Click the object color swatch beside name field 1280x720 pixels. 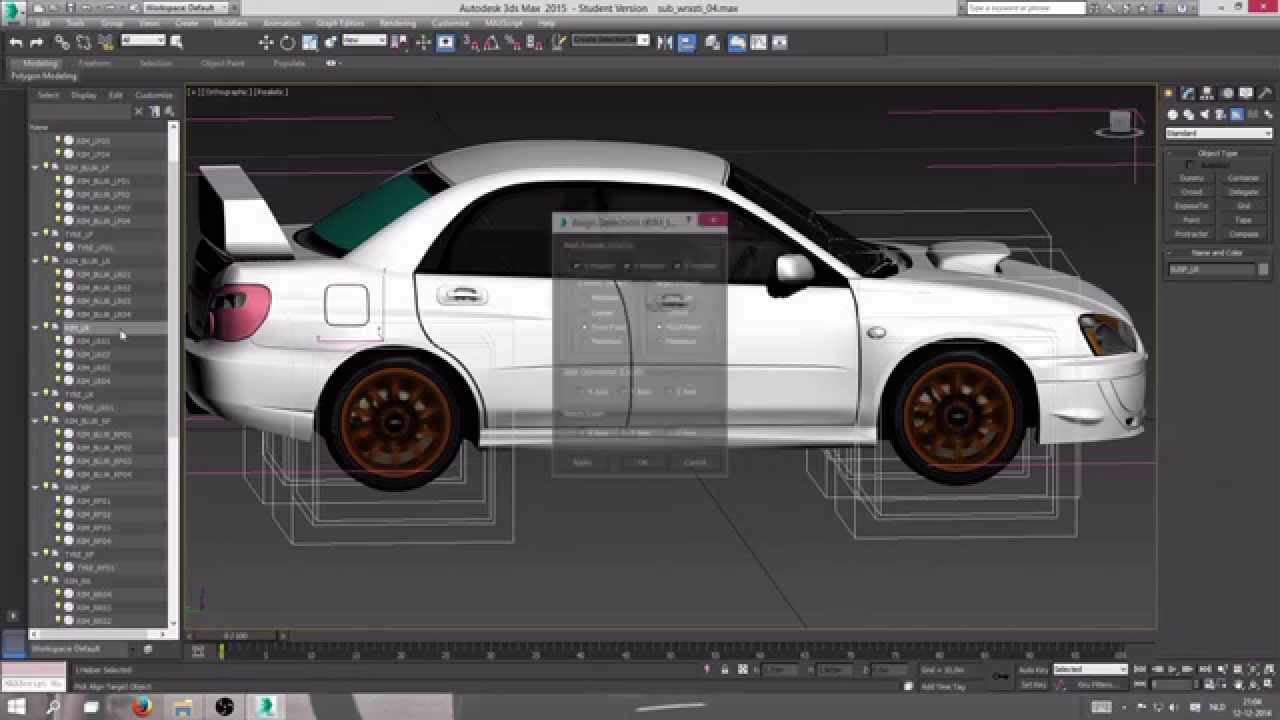pyautogui.click(x=1263, y=269)
